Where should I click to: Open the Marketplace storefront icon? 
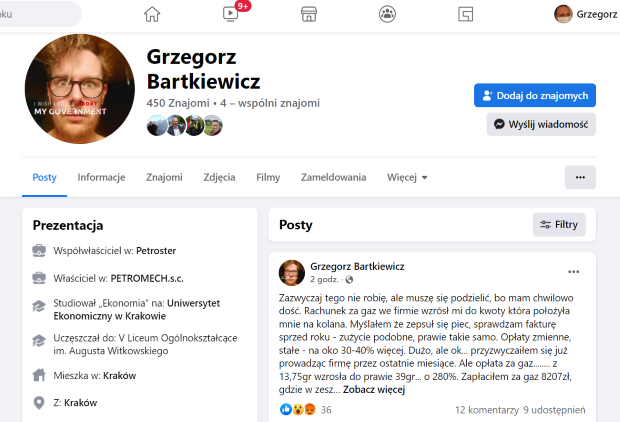pyautogui.click(x=309, y=14)
